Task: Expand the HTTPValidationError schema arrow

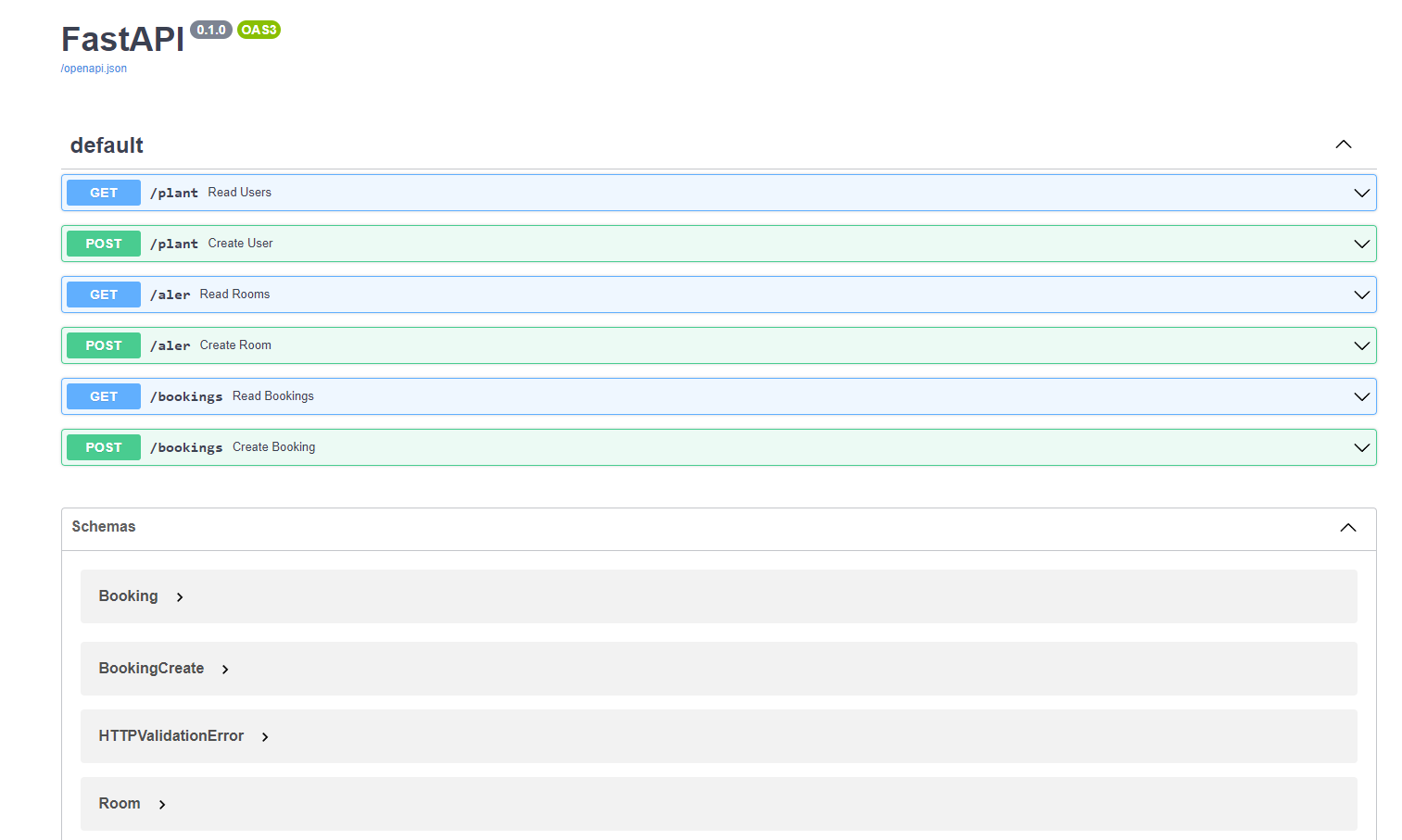Action: pos(265,736)
